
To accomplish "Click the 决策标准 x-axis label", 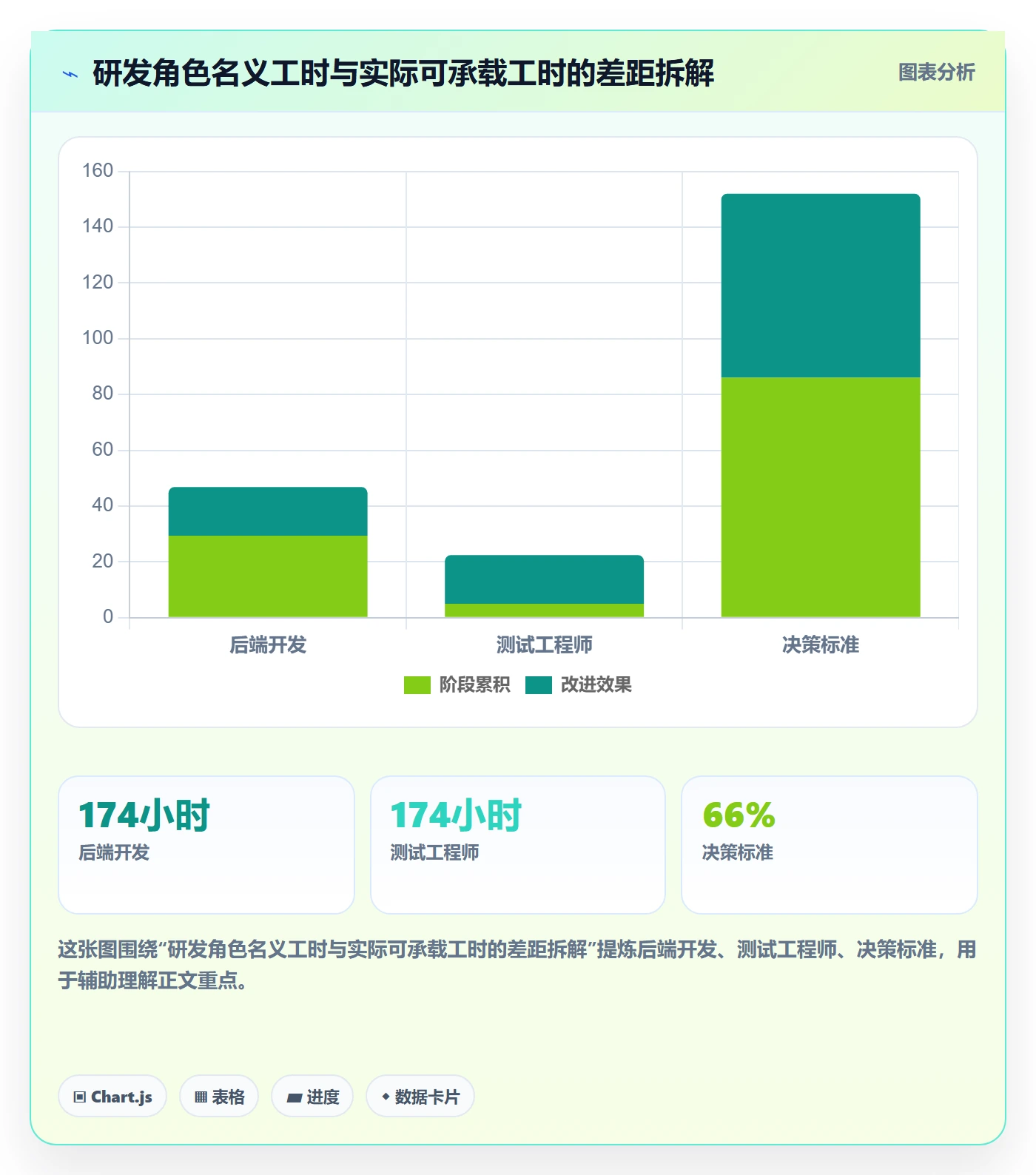I will coord(821,645).
